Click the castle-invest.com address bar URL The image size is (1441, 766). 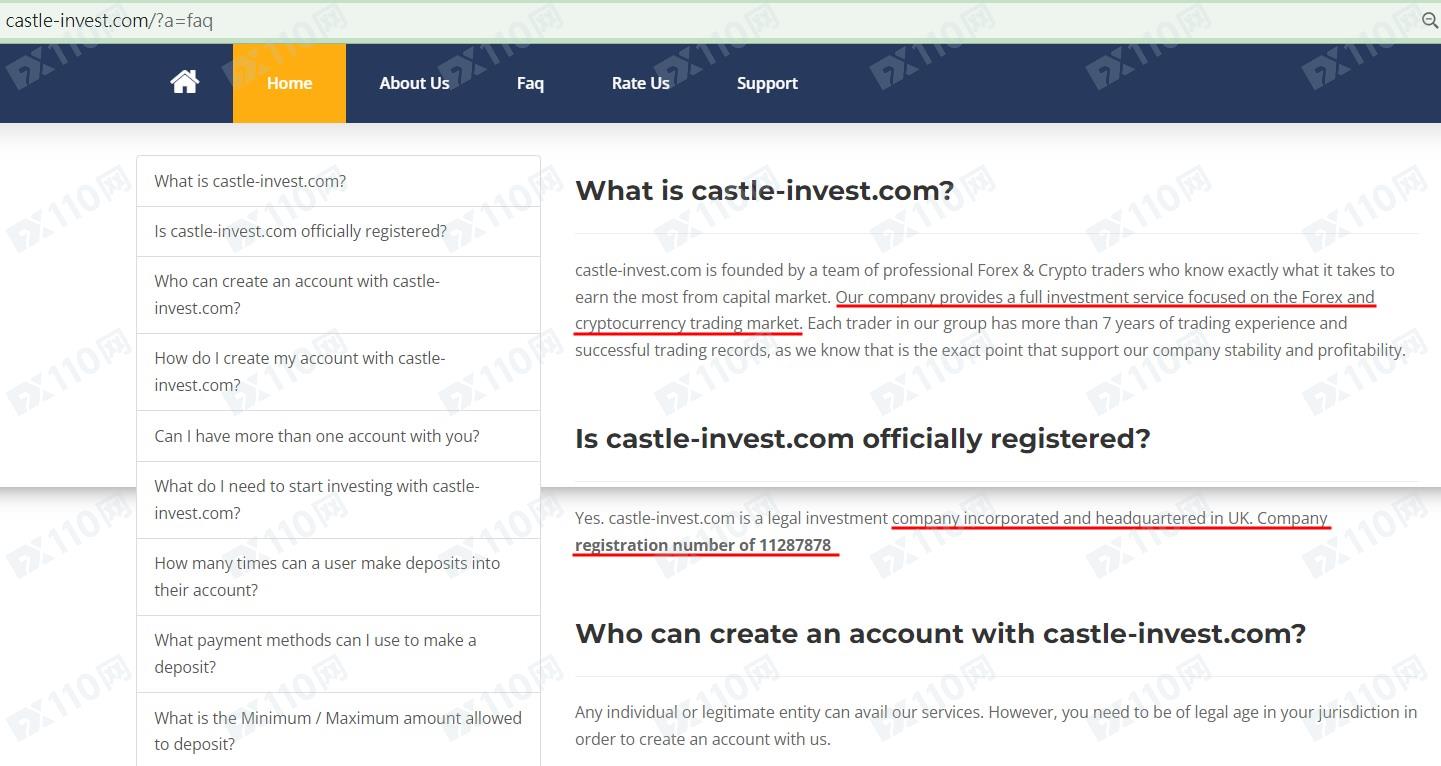(110, 20)
